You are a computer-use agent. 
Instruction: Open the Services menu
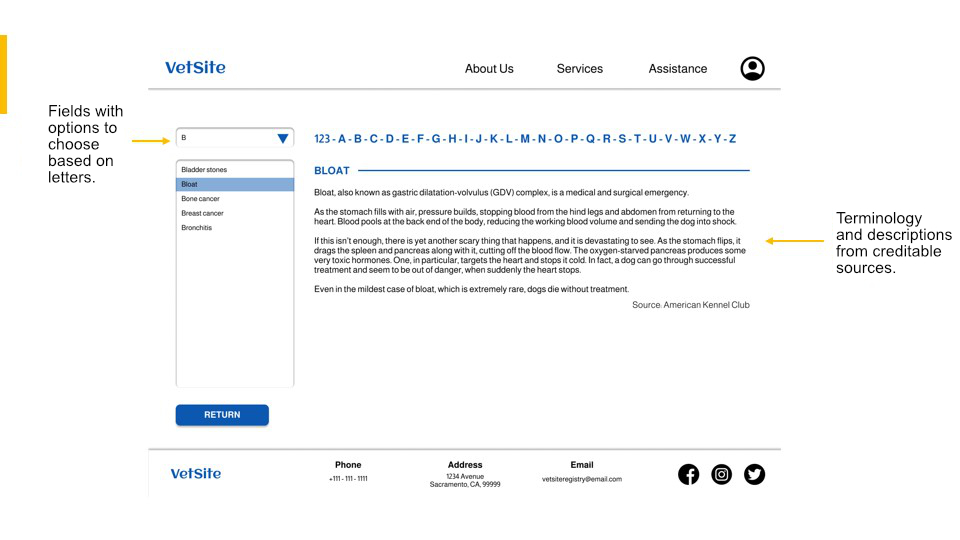click(x=579, y=69)
